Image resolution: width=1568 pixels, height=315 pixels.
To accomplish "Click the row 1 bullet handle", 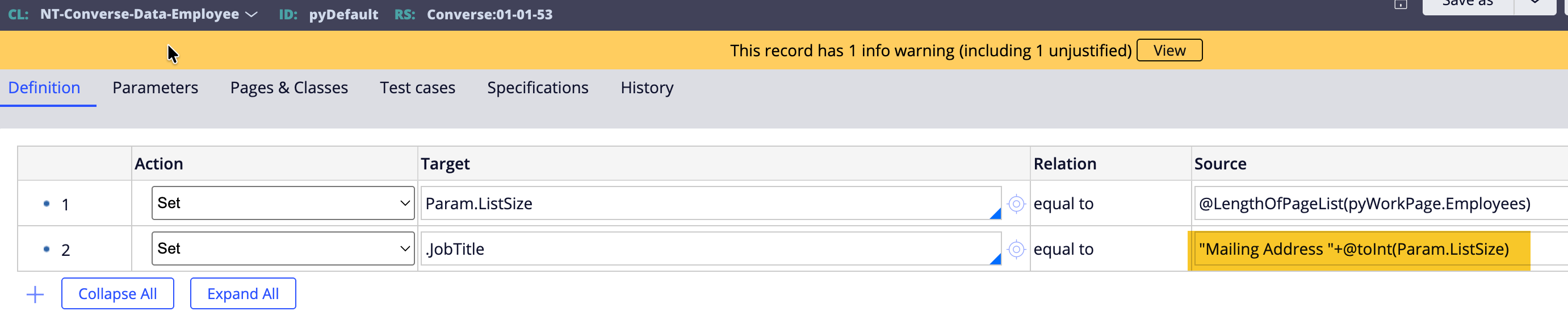I will pyautogui.click(x=46, y=204).
